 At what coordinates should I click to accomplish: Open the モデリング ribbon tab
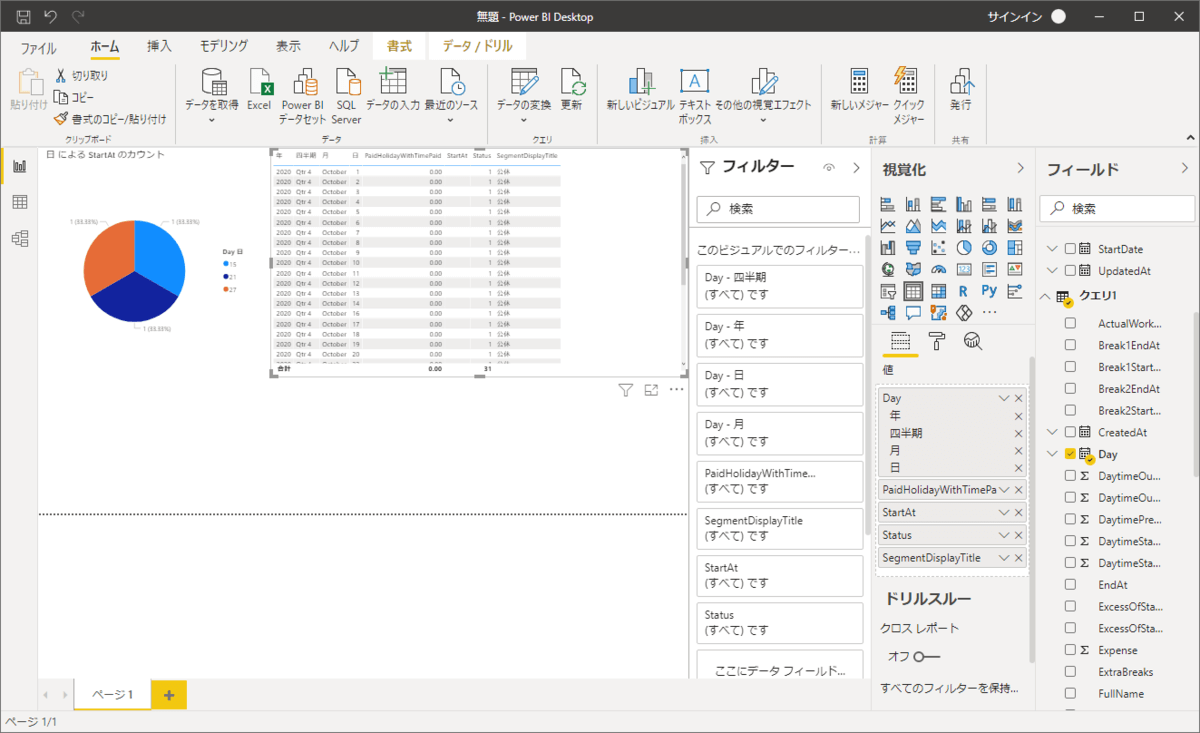[224, 47]
